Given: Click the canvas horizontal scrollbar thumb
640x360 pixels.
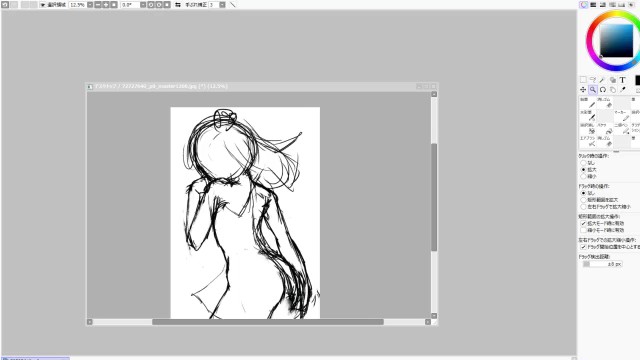Looking at the screenshot, I should [268, 322].
